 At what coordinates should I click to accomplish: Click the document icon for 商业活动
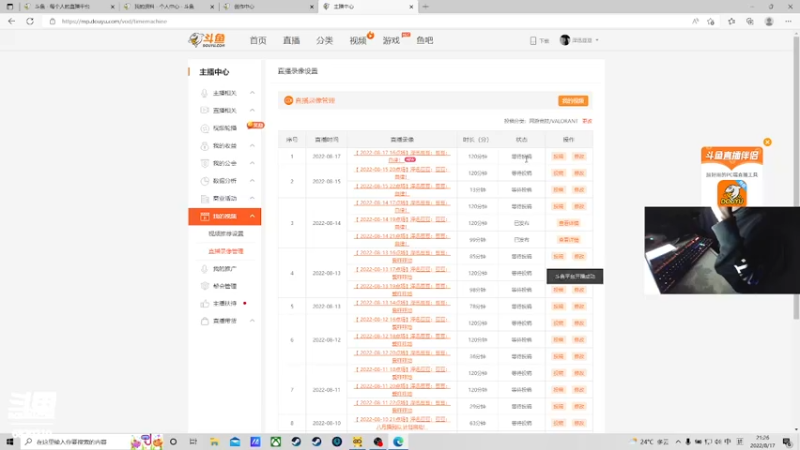205,198
